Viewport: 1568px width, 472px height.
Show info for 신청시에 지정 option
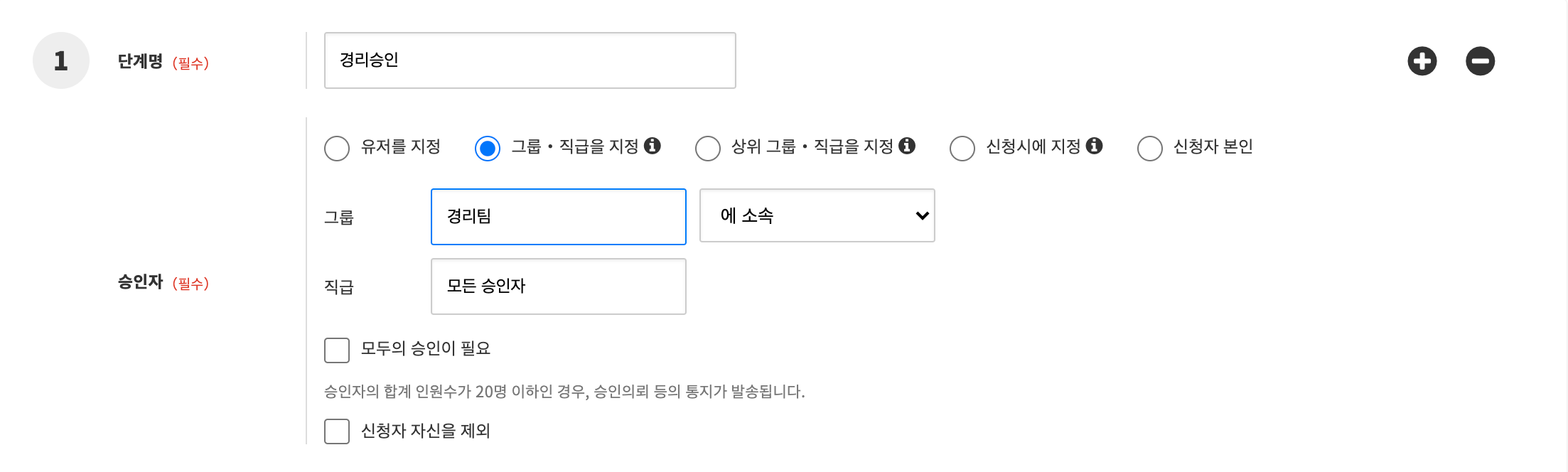pyautogui.click(x=1095, y=146)
